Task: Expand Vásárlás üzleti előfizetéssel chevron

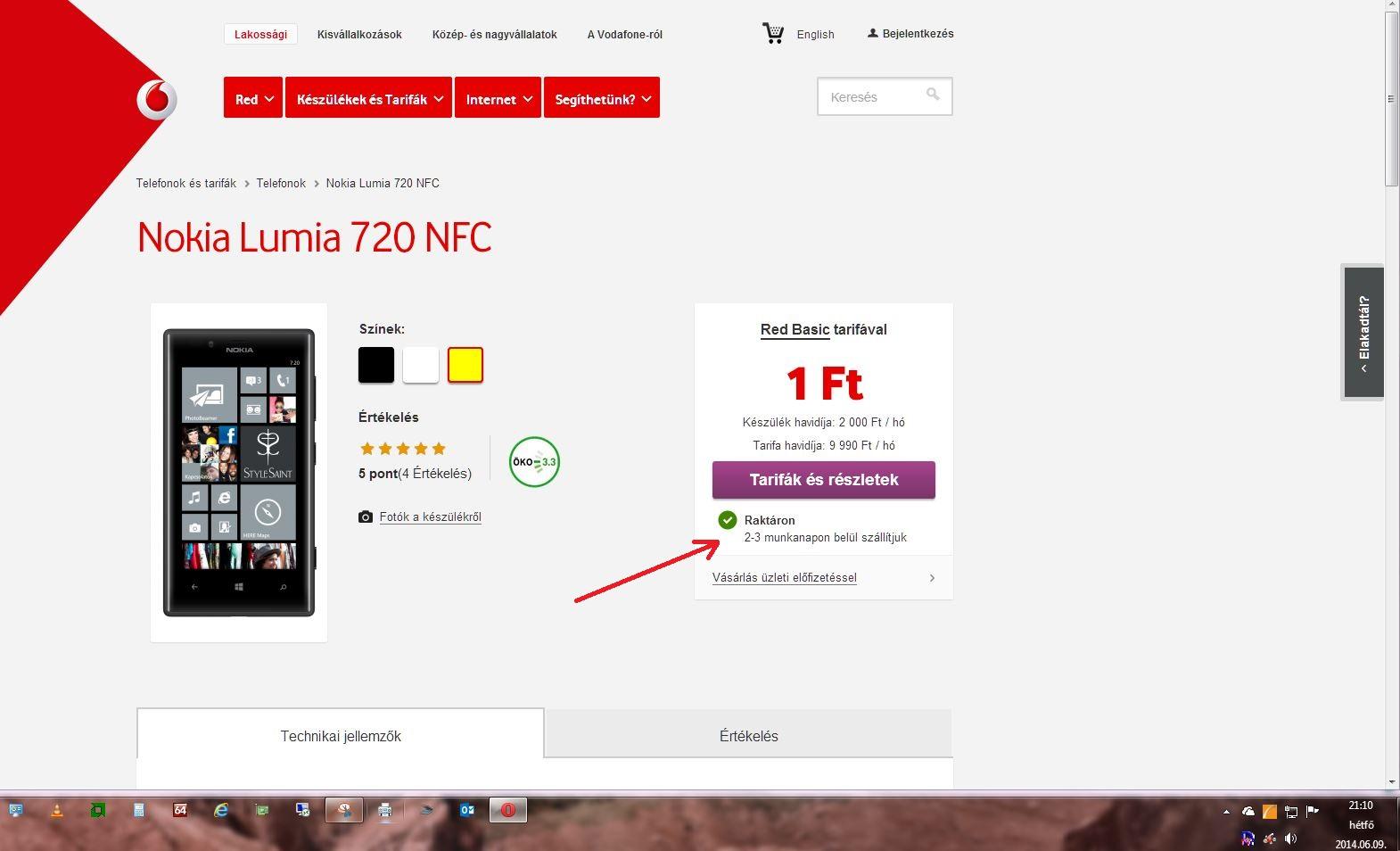Action: click(932, 578)
